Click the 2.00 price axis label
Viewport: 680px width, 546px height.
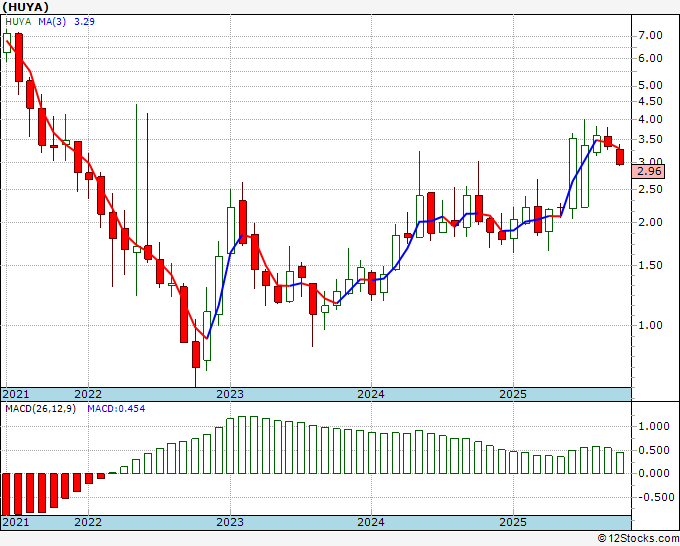pos(651,222)
